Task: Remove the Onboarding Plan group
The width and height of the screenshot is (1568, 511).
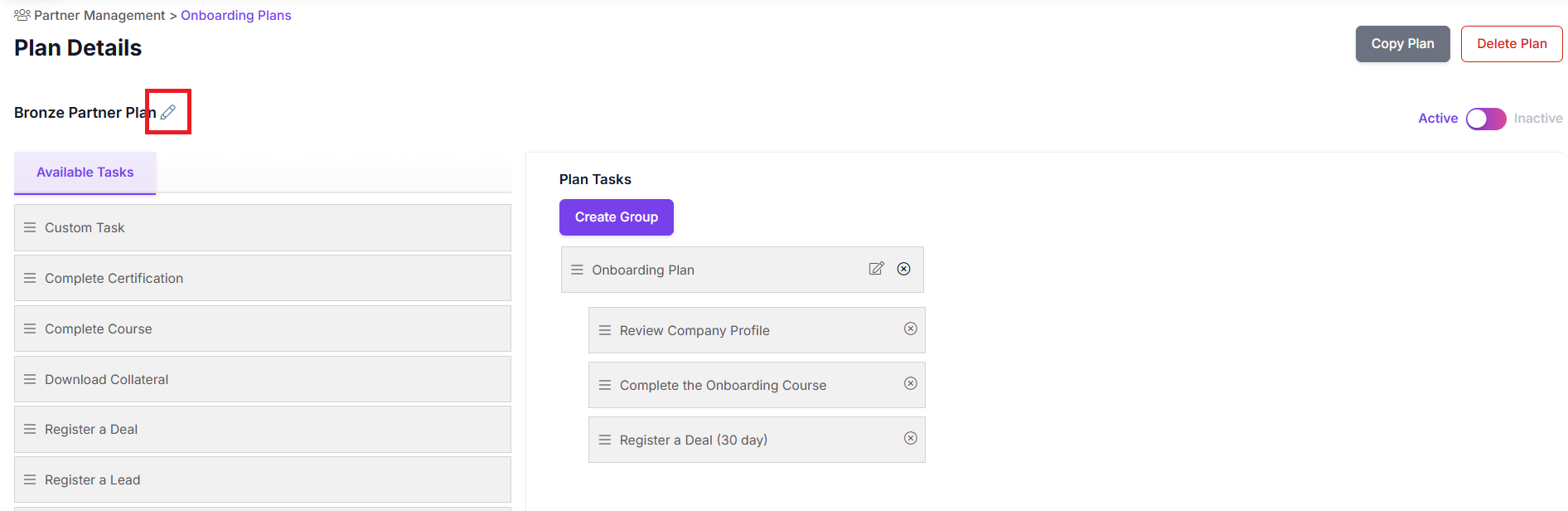Action: tap(904, 269)
